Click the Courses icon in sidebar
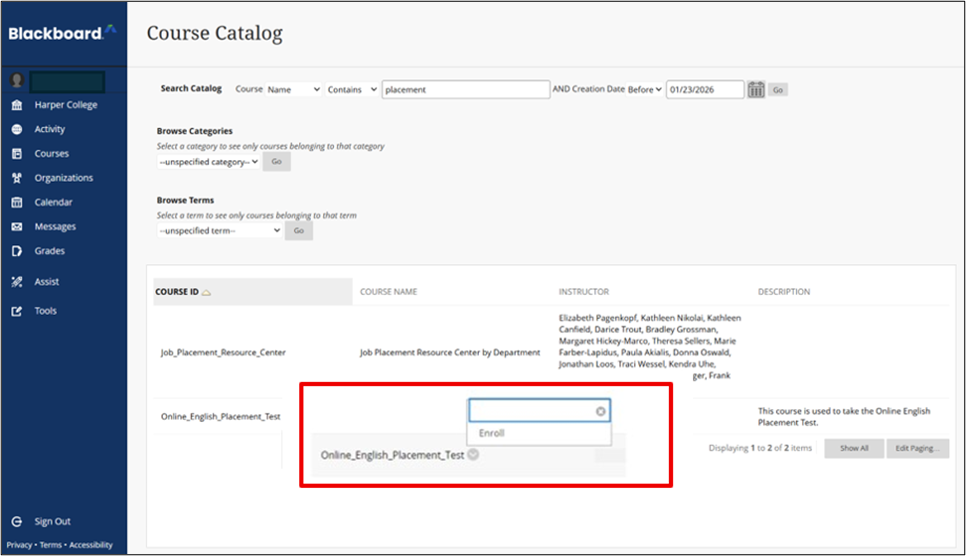The image size is (966, 556). (x=16, y=154)
